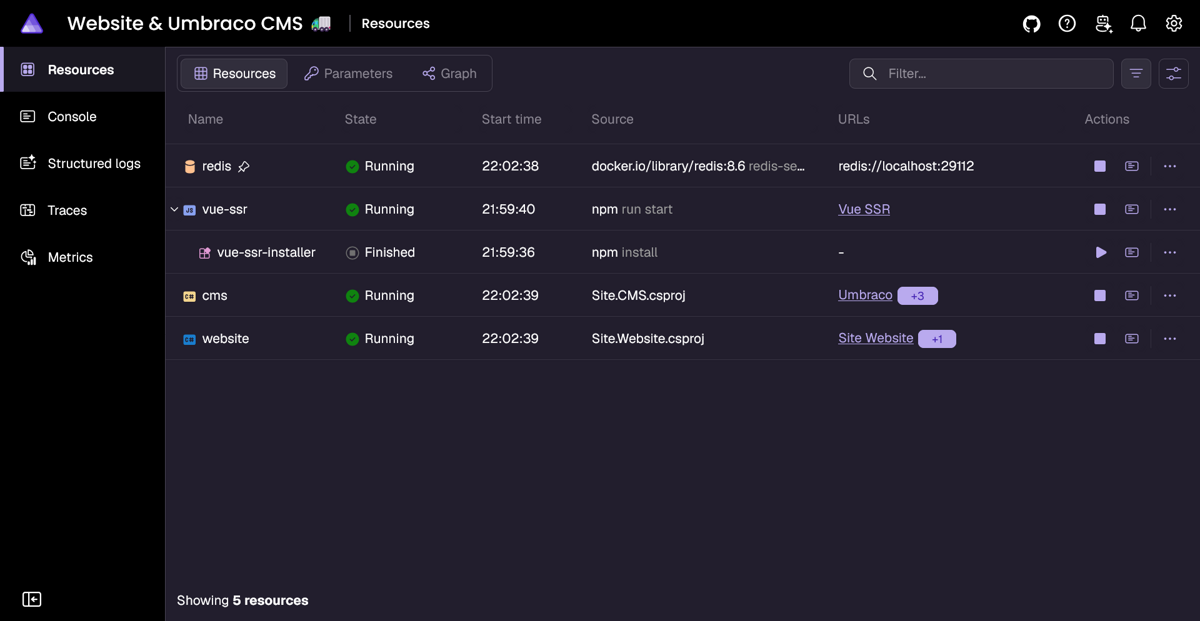Stop the vue-ssr resource

(x=1100, y=209)
